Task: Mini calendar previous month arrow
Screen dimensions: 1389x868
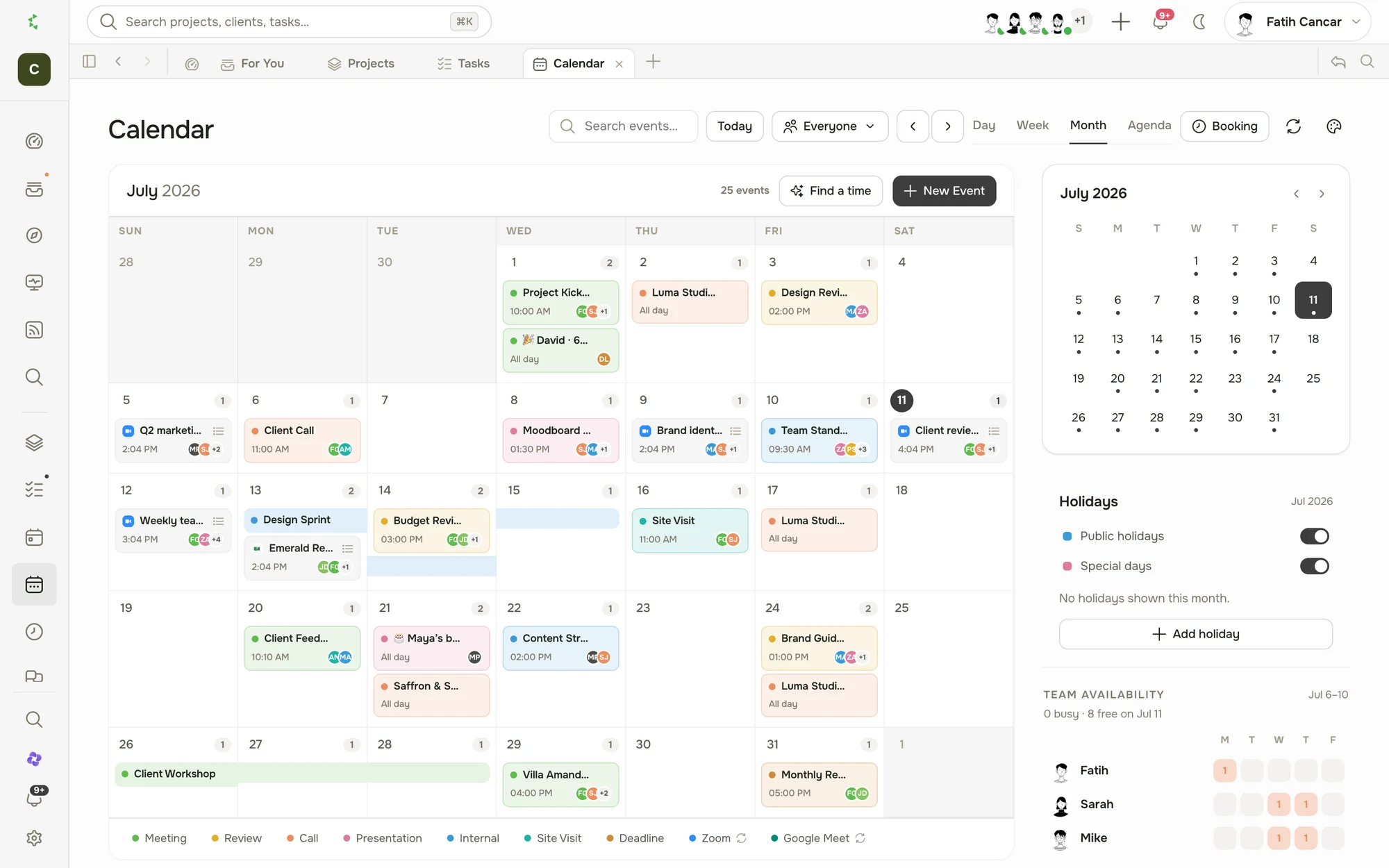Action: 1296,194
